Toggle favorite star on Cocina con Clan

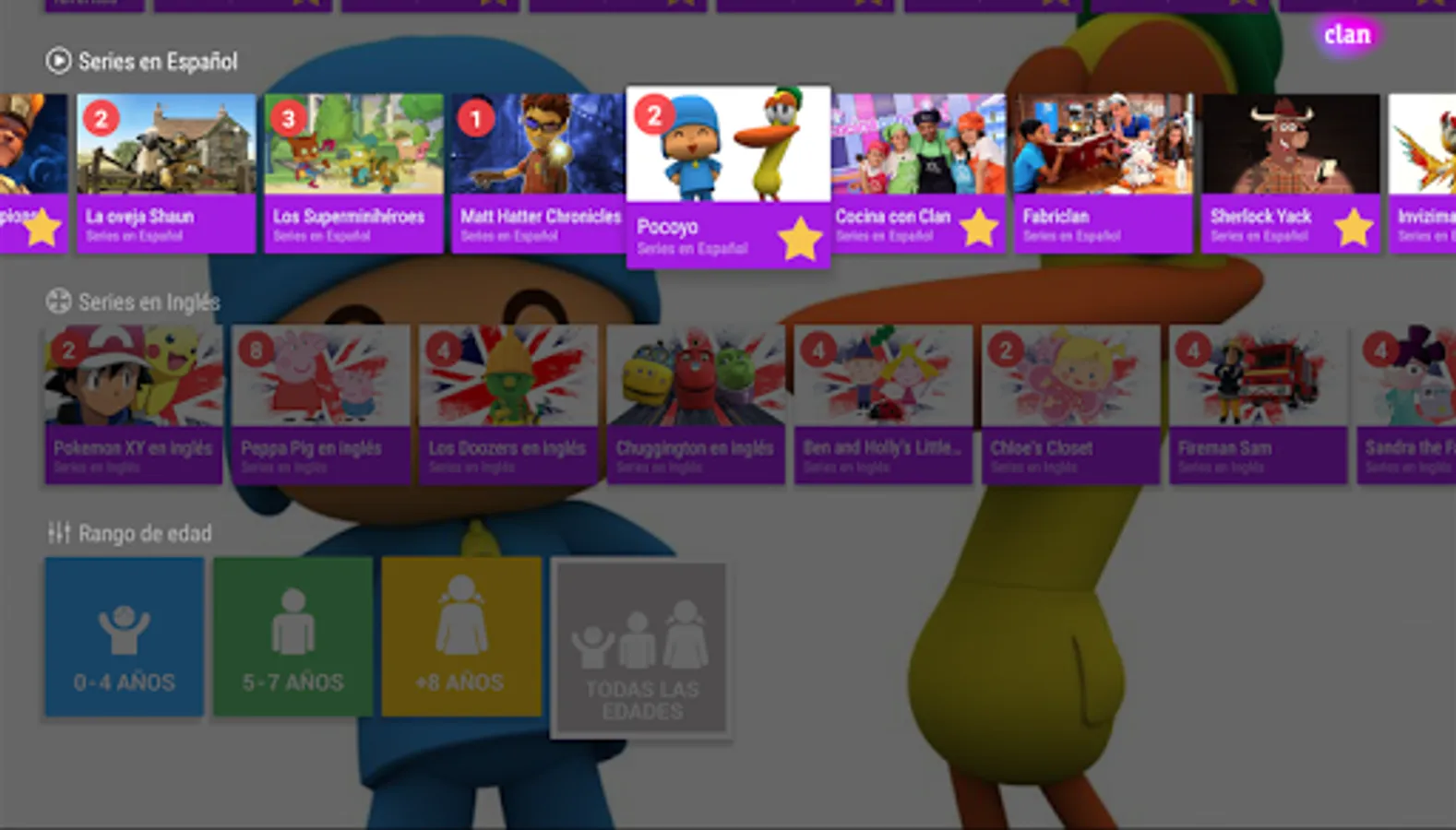tap(978, 227)
